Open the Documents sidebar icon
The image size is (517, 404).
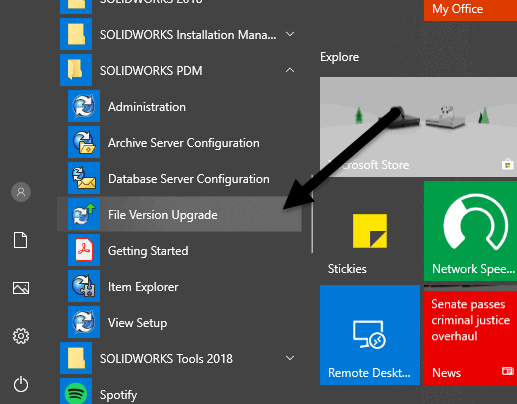tap(21, 240)
